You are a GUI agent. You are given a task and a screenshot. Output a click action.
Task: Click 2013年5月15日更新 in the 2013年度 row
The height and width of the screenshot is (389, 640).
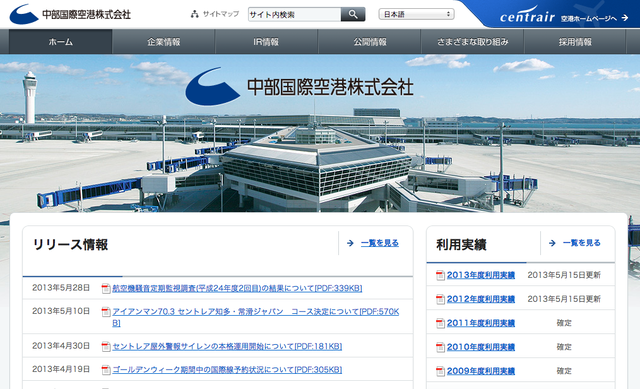coord(564,275)
